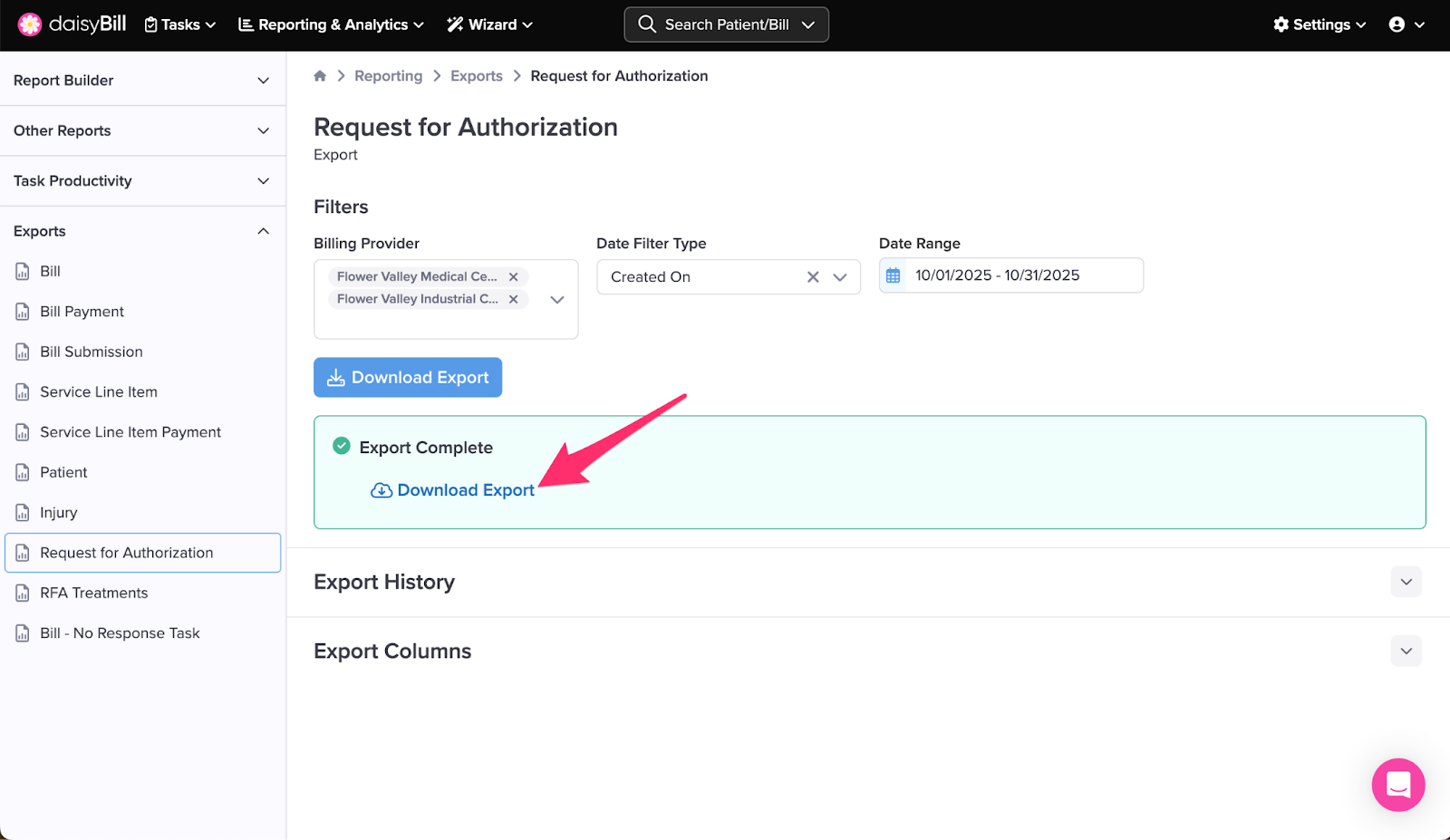The width and height of the screenshot is (1450, 840).
Task: Open the chat support bubble
Action: point(1397,785)
